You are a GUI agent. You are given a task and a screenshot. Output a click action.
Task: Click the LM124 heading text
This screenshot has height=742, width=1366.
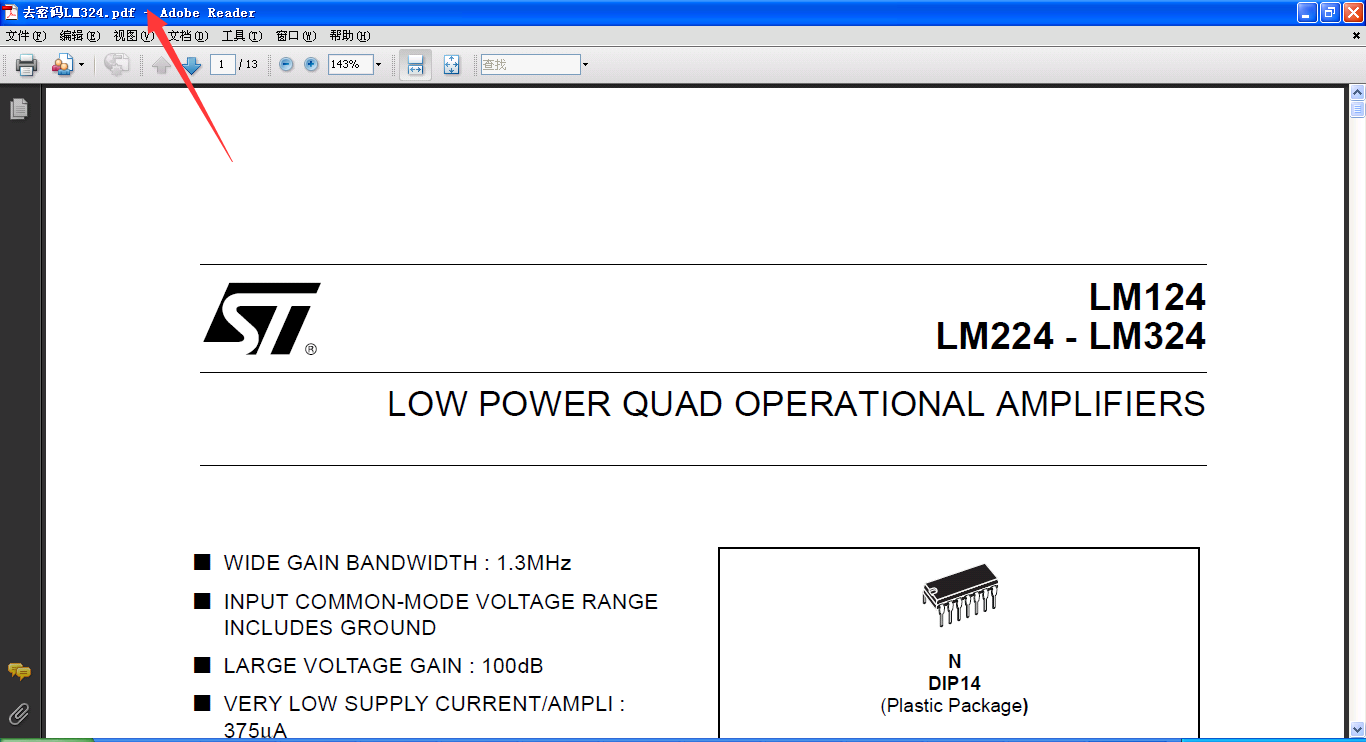(1147, 298)
